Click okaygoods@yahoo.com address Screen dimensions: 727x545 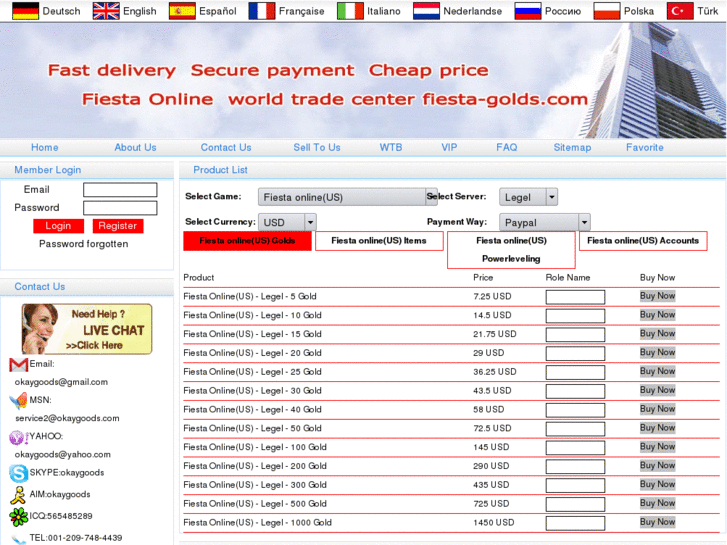pos(63,455)
